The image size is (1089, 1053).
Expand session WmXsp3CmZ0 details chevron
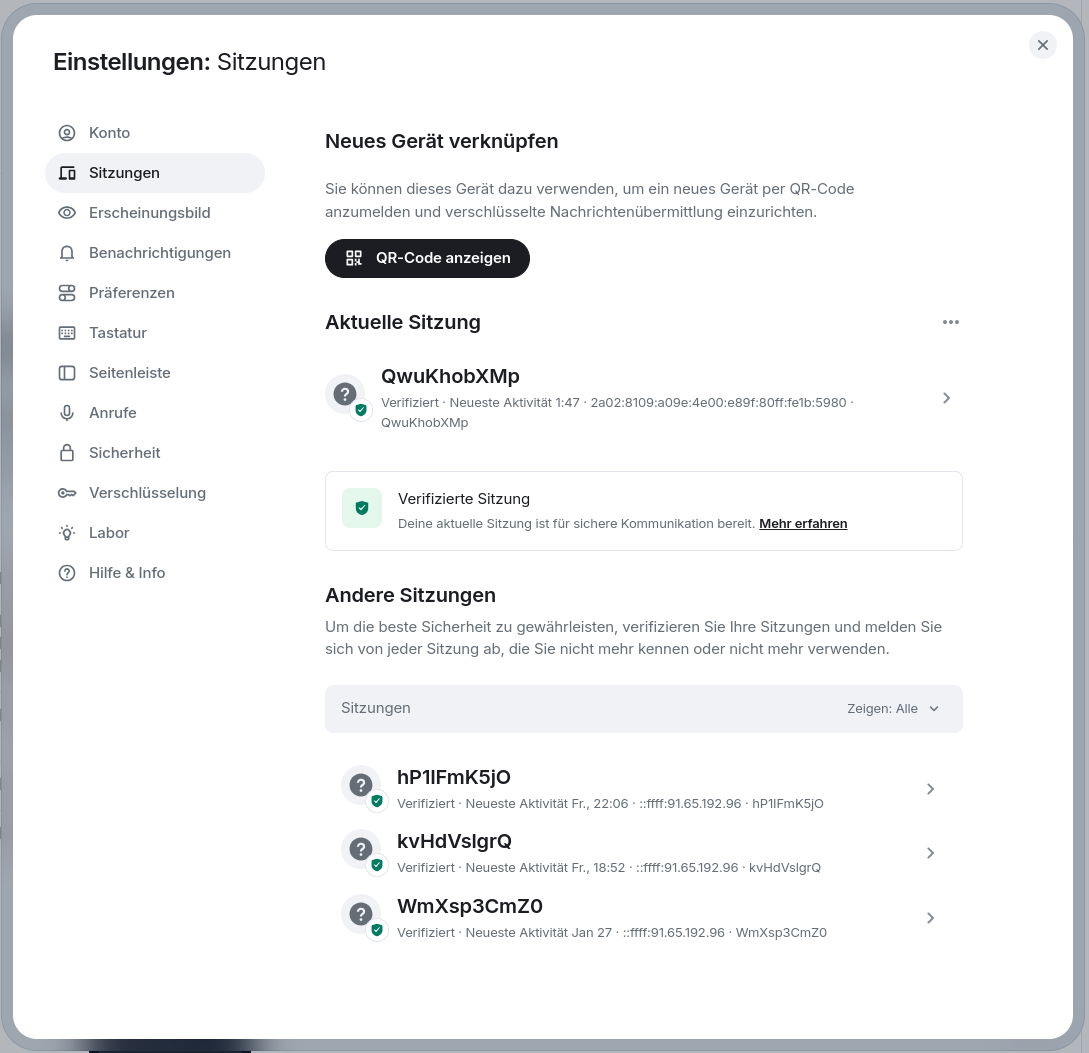click(x=930, y=918)
